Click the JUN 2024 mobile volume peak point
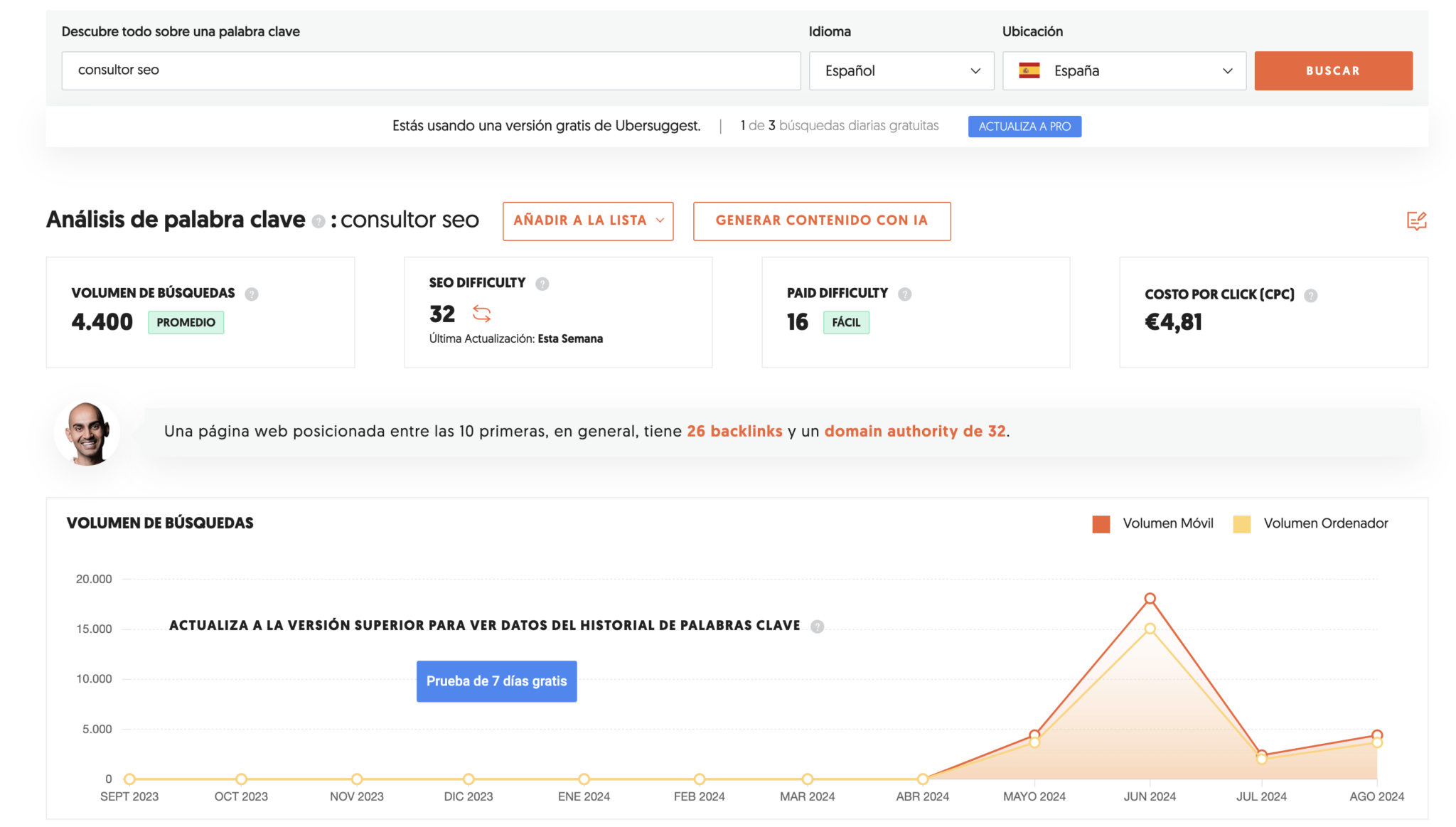This screenshot has width=1456, height=827. coord(1150,598)
